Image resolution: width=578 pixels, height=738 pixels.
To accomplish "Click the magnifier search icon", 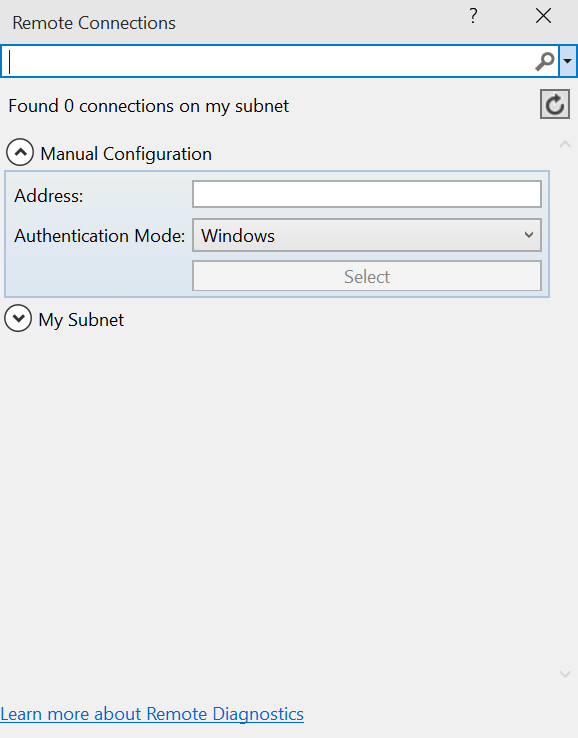I will click(x=545, y=61).
